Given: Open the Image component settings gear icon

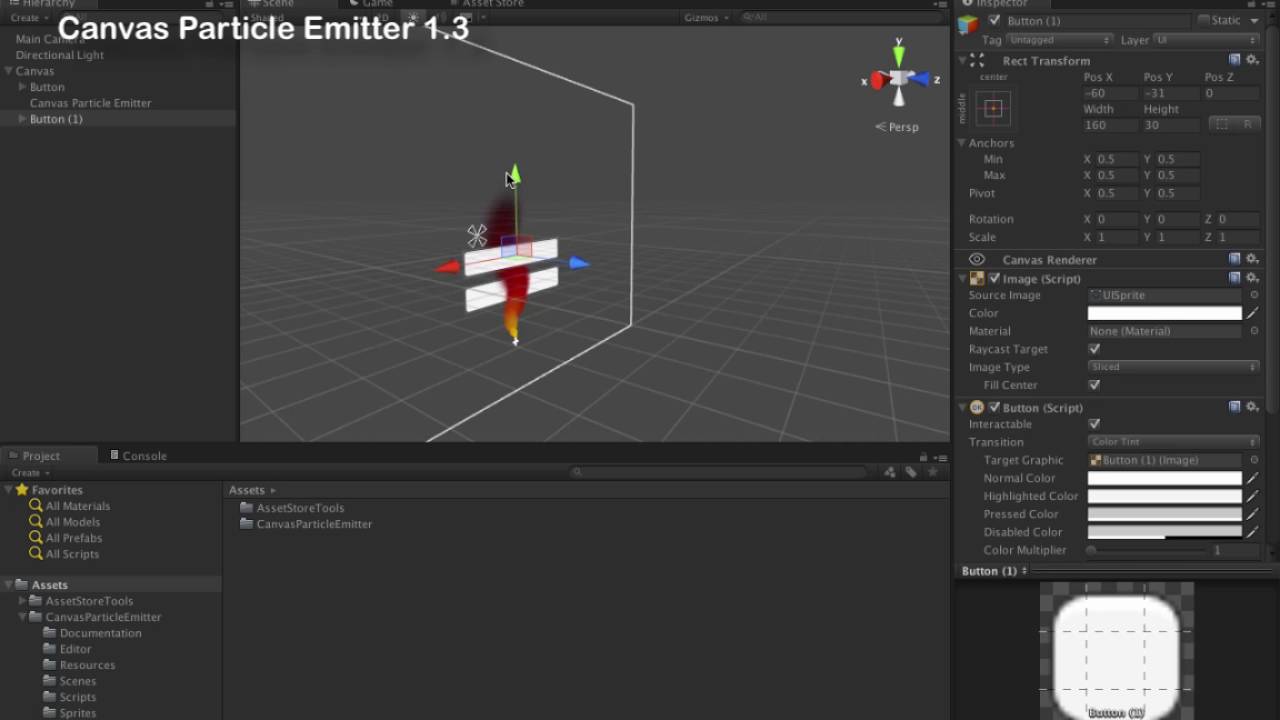Looking at the screenshot, I should tap(1252, 278).
